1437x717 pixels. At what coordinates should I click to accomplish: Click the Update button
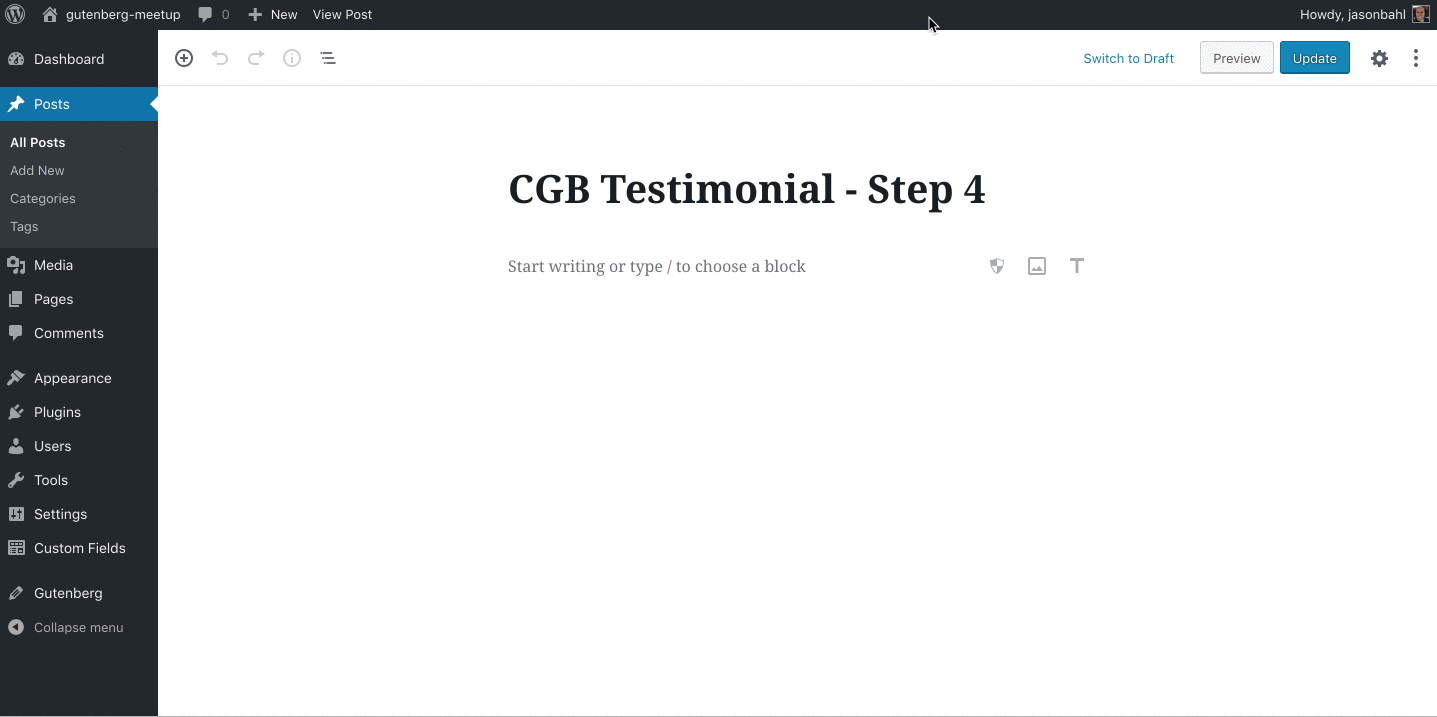(x=1314, y=58)
